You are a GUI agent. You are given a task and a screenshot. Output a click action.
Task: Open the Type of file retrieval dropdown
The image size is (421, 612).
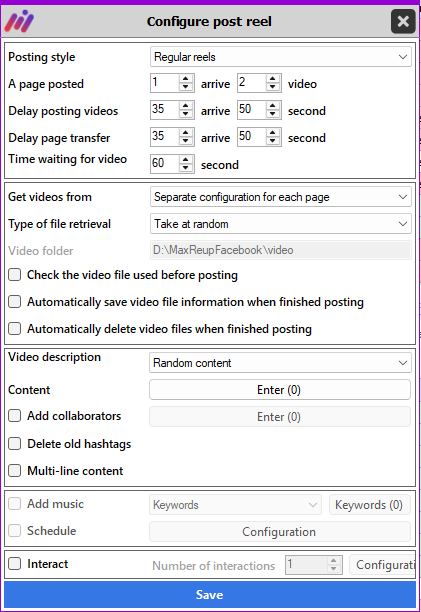point(281,224)
